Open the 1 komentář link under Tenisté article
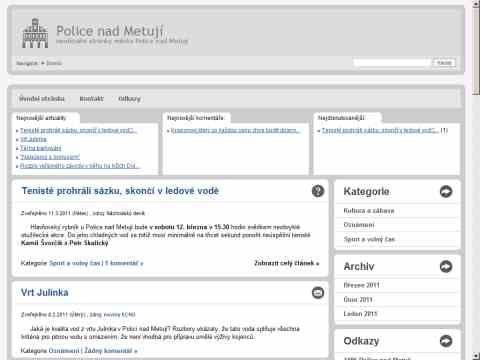Image resolution: width=480 pixels, height=360 pixels. (124, 263)
